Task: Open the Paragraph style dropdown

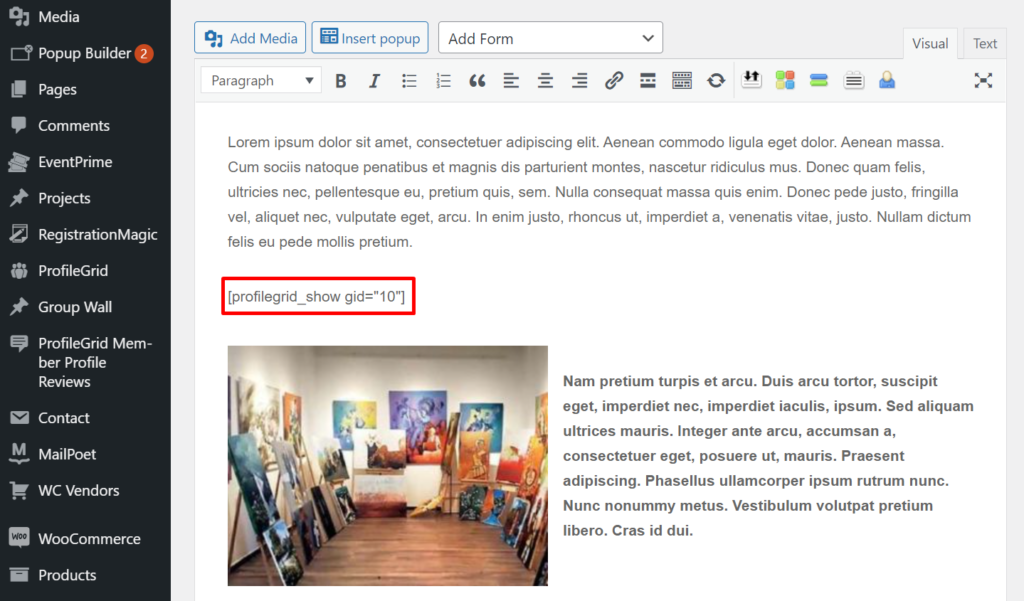Action: (x=260, y=80)
